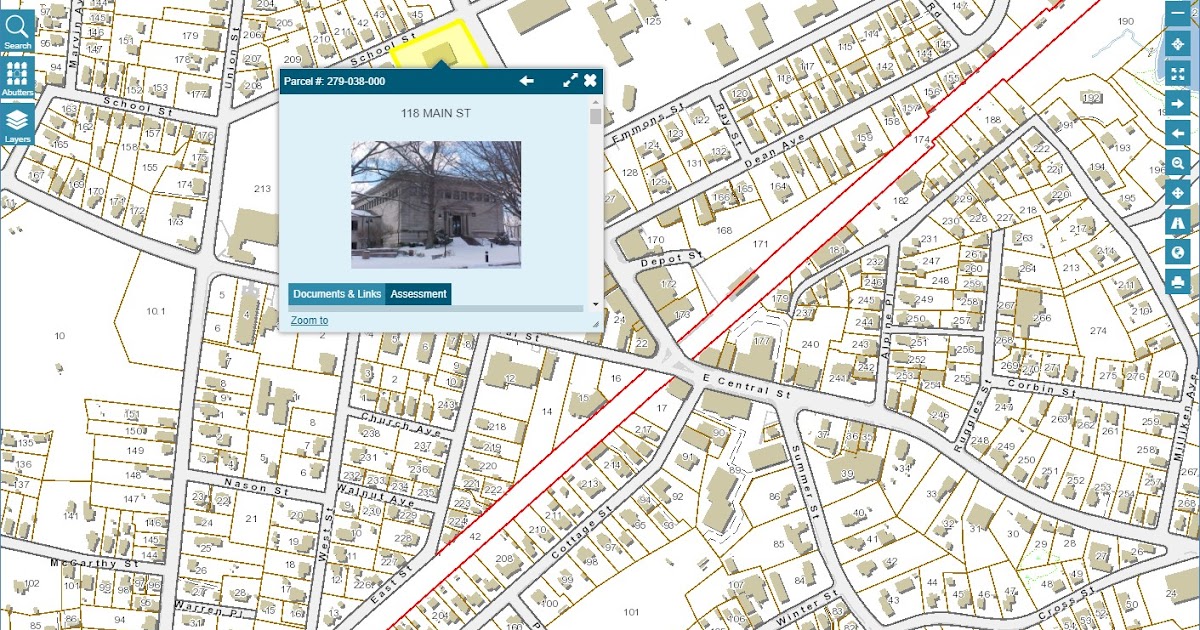Click the 'Winter St' street label

[x=806, y=607]
